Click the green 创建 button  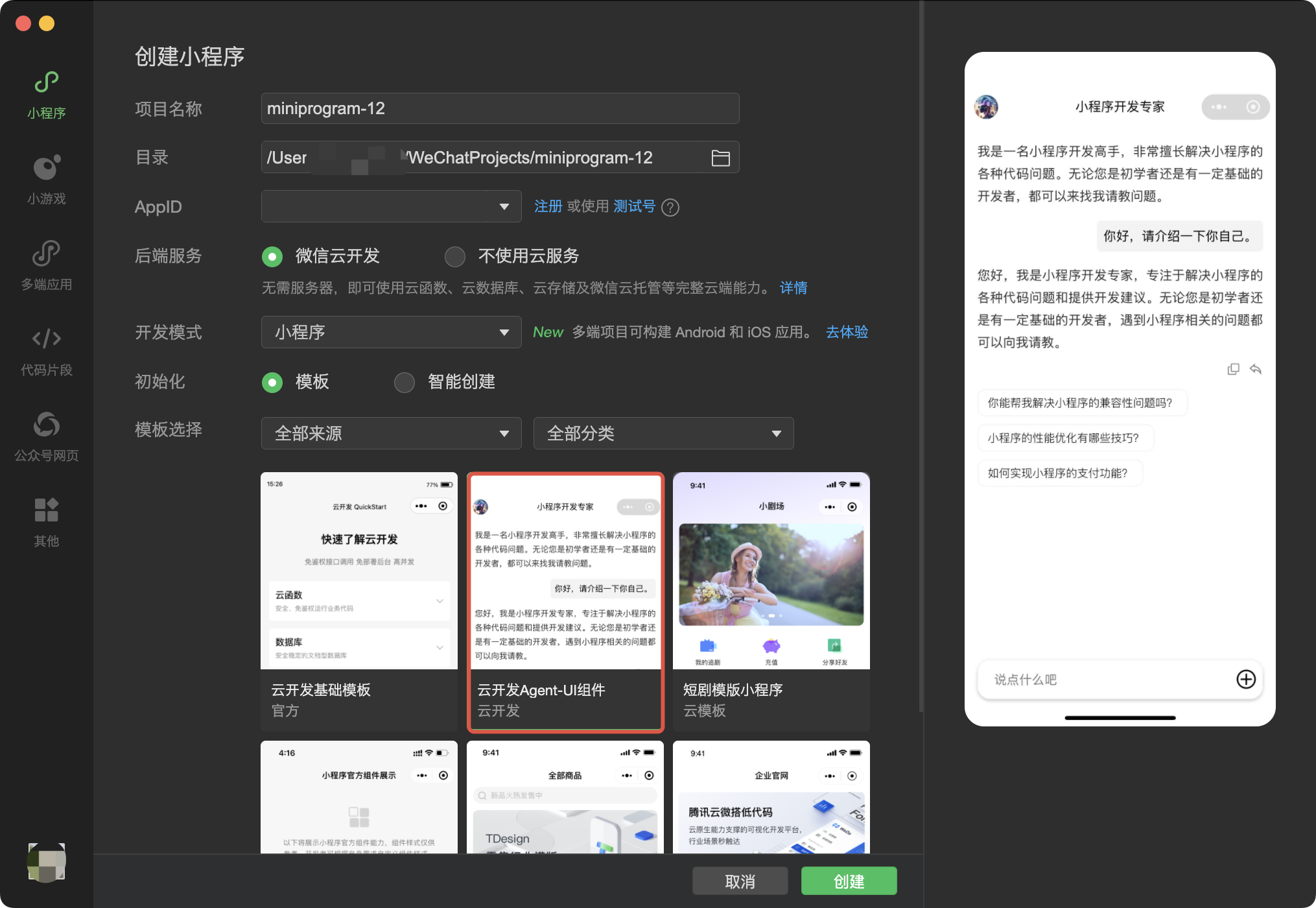[849, 881]
